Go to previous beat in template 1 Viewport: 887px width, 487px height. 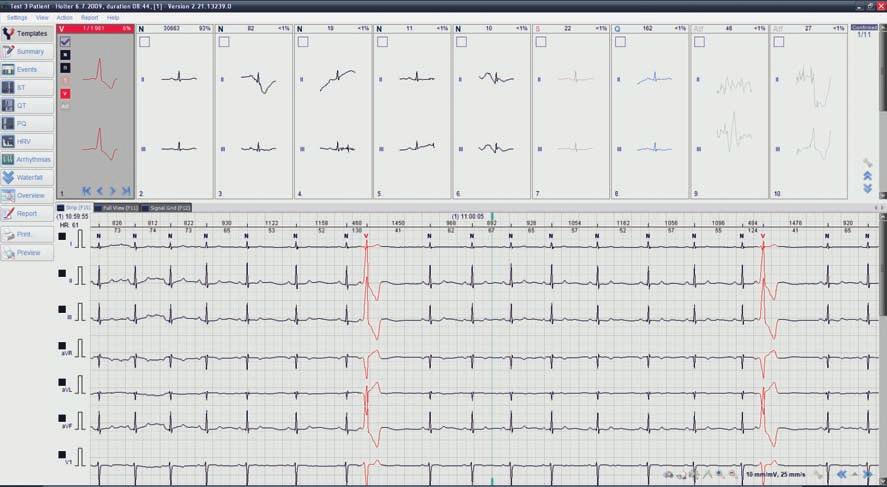[x=100, y=191]
